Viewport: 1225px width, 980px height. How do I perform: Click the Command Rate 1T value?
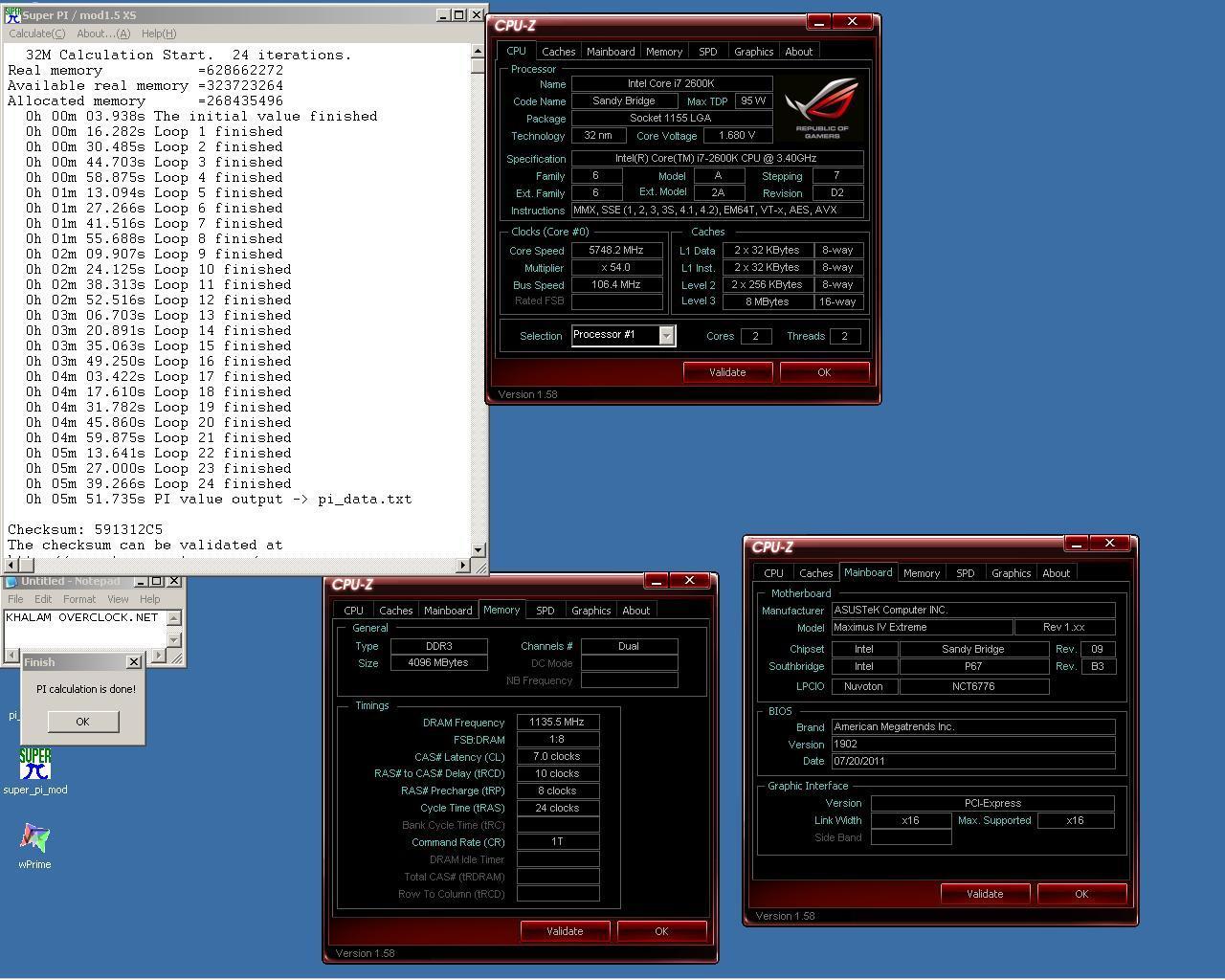pos(558,842)
